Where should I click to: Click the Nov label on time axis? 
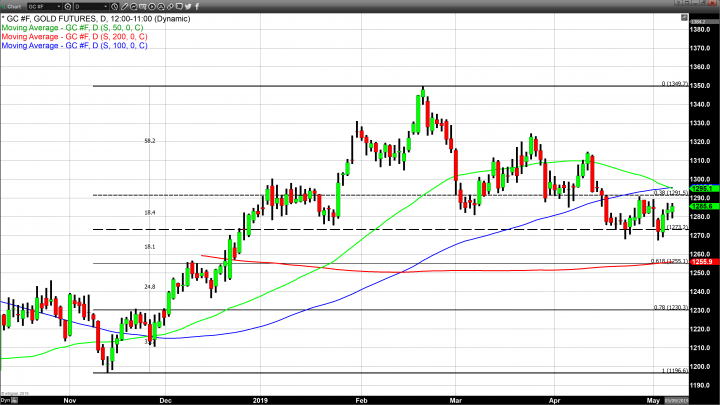pyautogui.click(x=70, y=400)
